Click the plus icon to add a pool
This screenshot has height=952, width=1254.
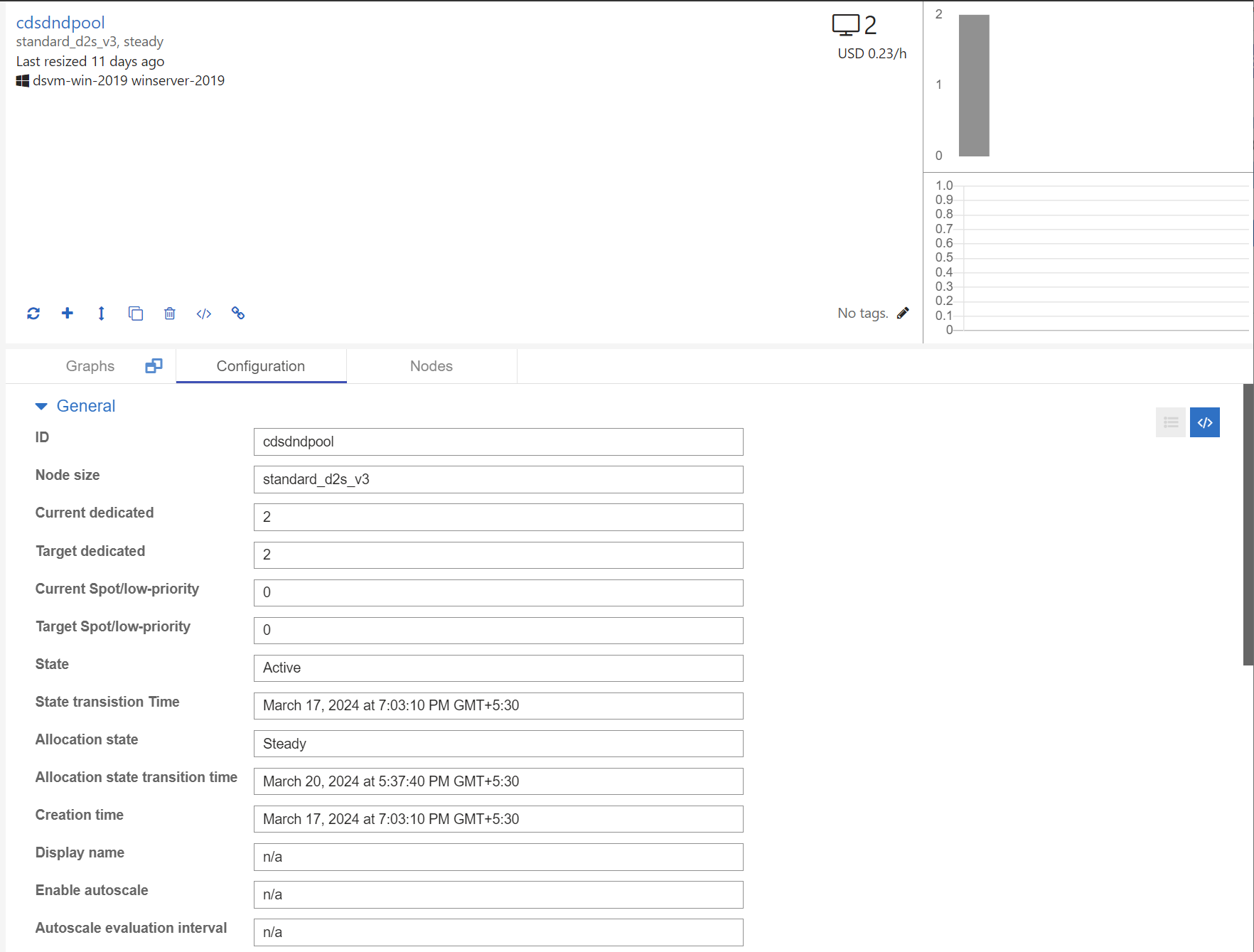tap(67, 313)
